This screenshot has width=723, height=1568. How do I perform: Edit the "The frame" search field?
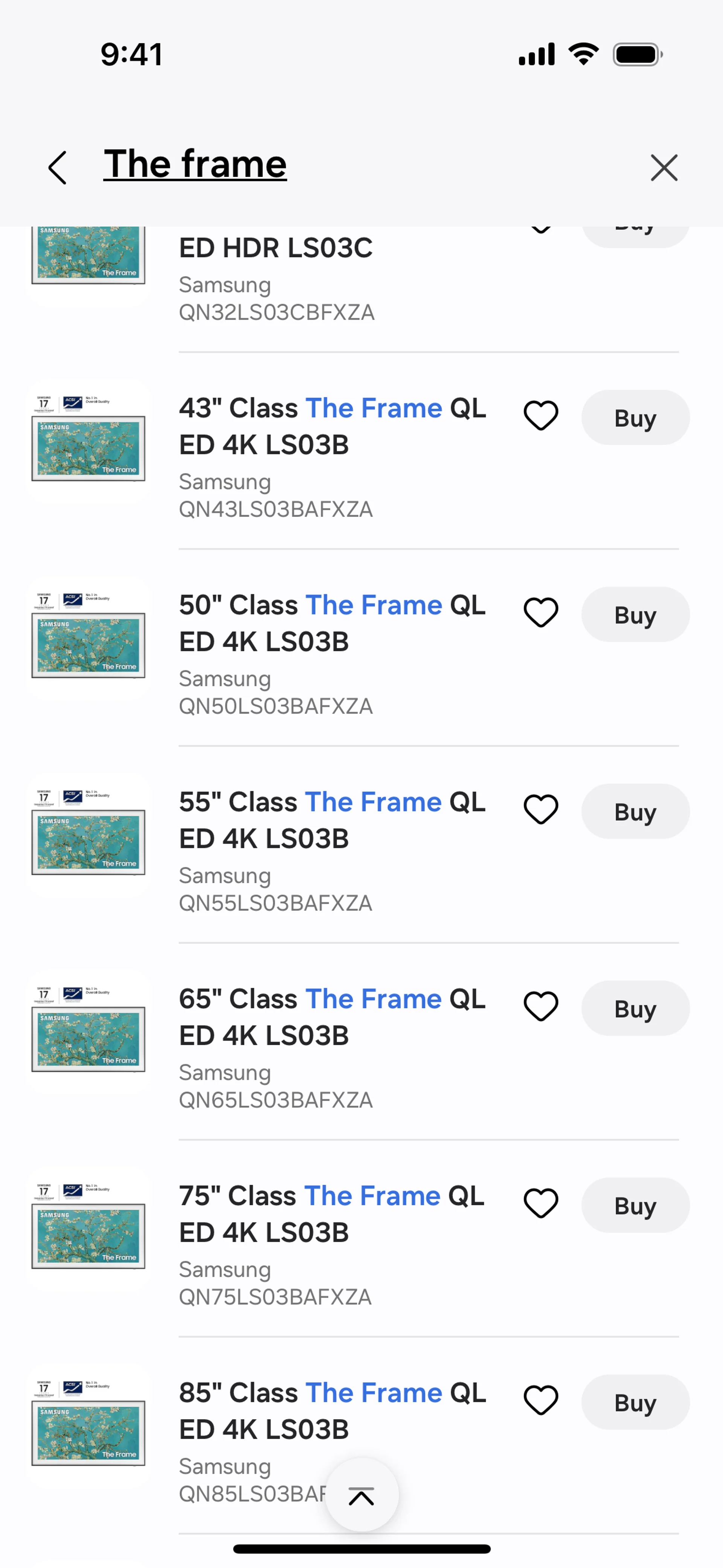click(195, 164)
